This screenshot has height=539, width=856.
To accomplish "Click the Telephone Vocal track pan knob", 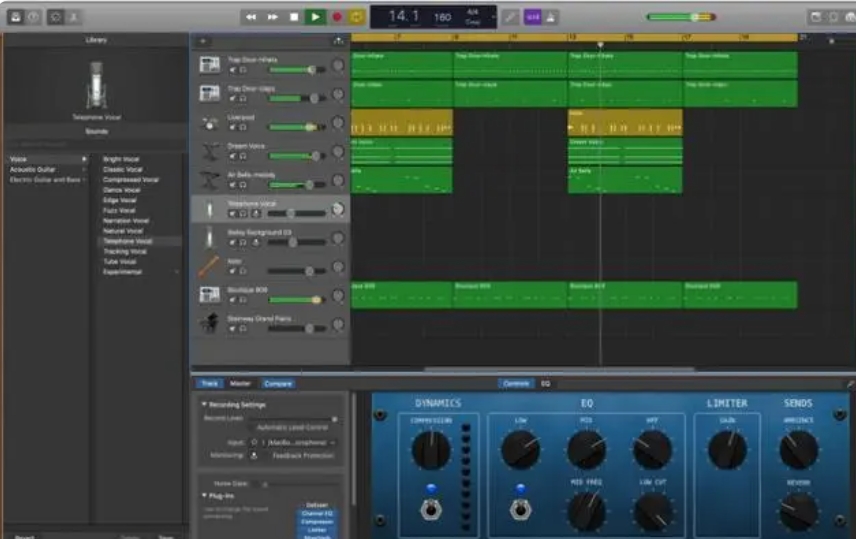I will 338,209.
